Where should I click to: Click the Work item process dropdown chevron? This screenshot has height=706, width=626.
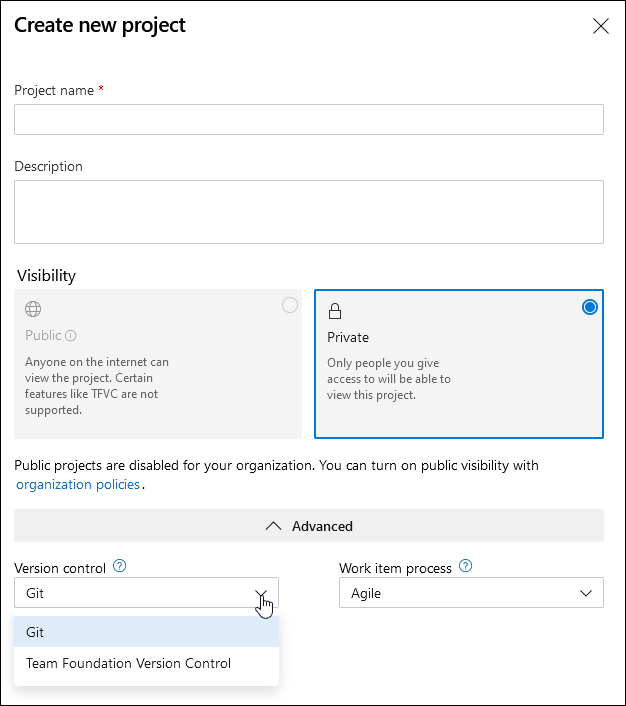(x=587, y=593)
